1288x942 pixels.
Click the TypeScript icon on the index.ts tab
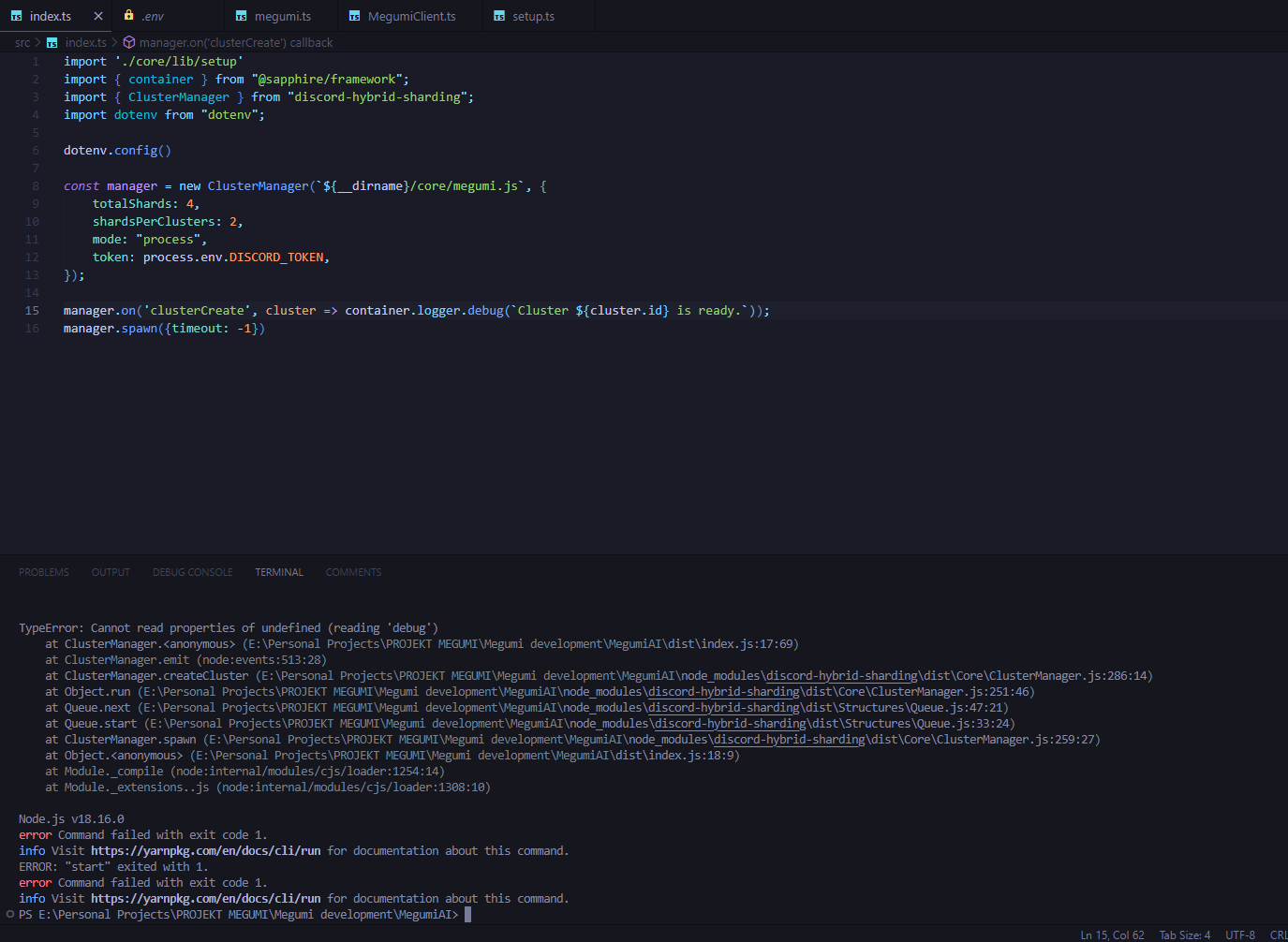tap(18, 15)
